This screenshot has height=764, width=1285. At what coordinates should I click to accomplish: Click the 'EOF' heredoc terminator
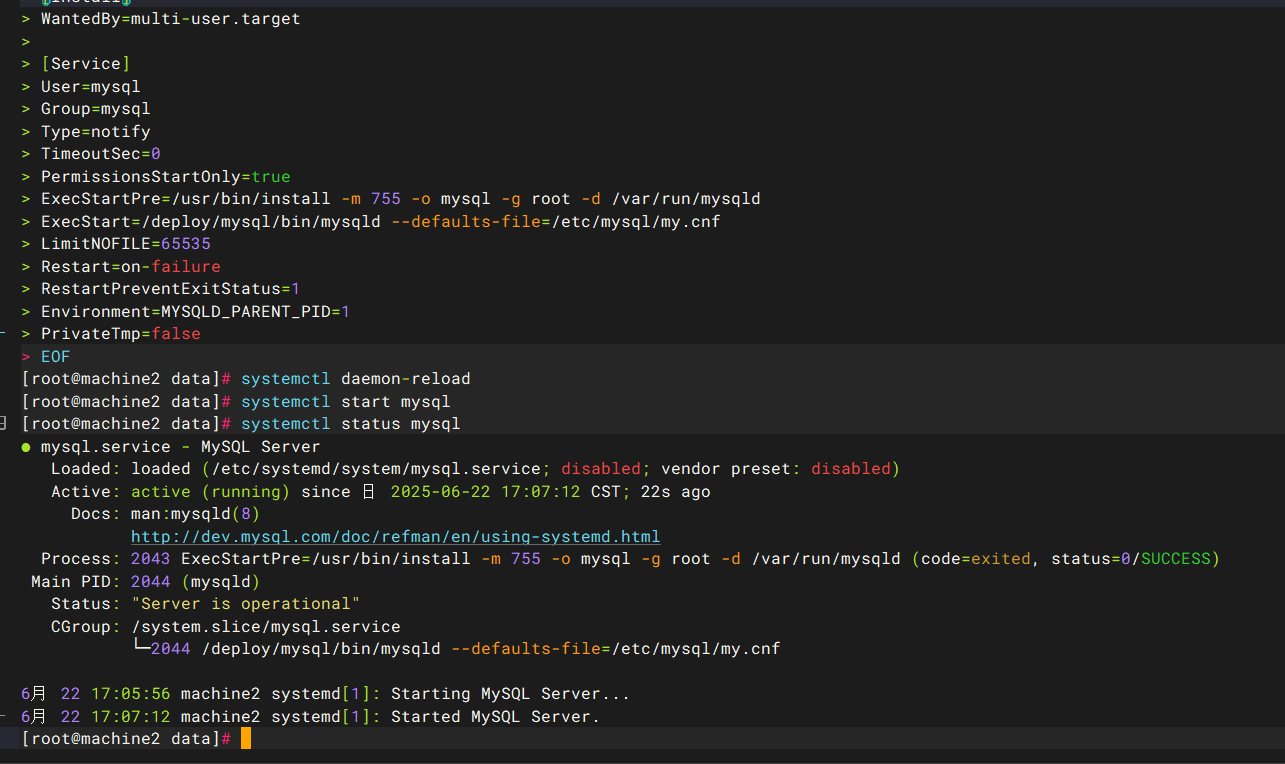[55, 357]
